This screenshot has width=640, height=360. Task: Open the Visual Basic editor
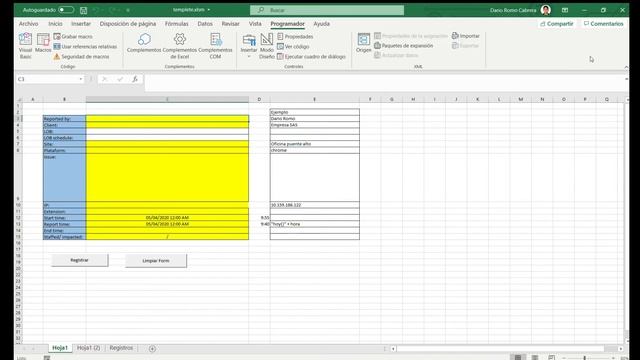coord(25,46)
